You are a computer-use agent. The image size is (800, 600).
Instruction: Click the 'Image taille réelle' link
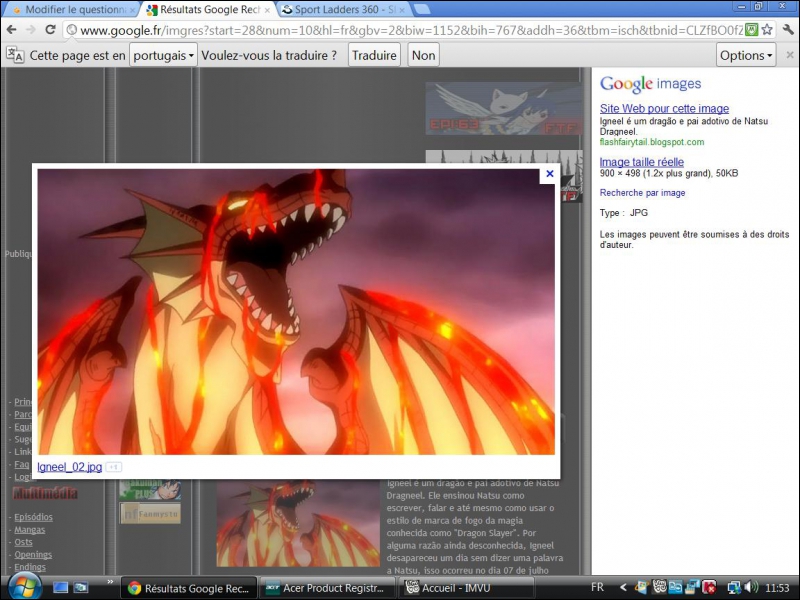tap(641, 162)
